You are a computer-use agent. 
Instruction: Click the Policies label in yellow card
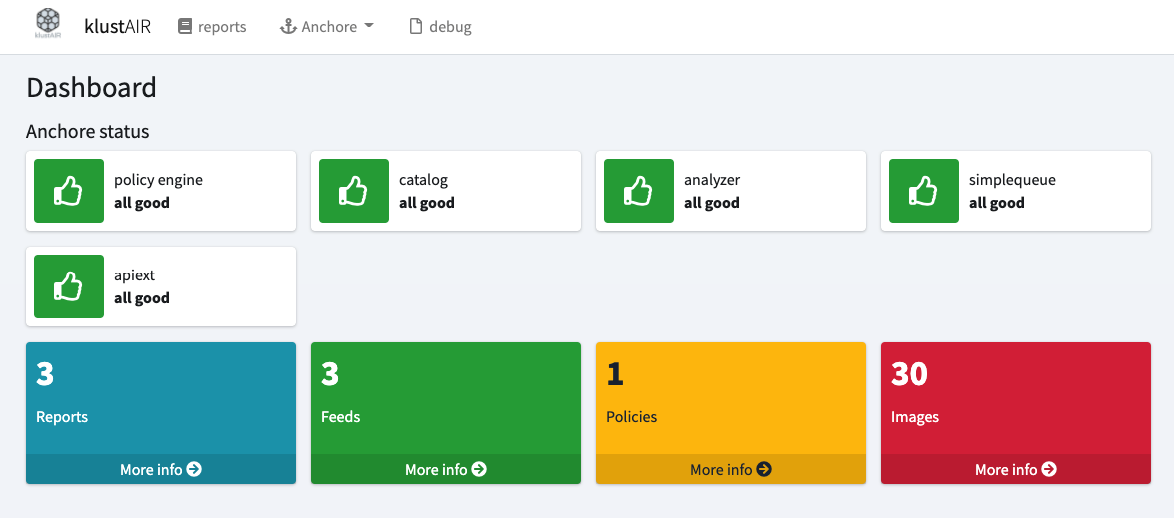tap(632, 417)
